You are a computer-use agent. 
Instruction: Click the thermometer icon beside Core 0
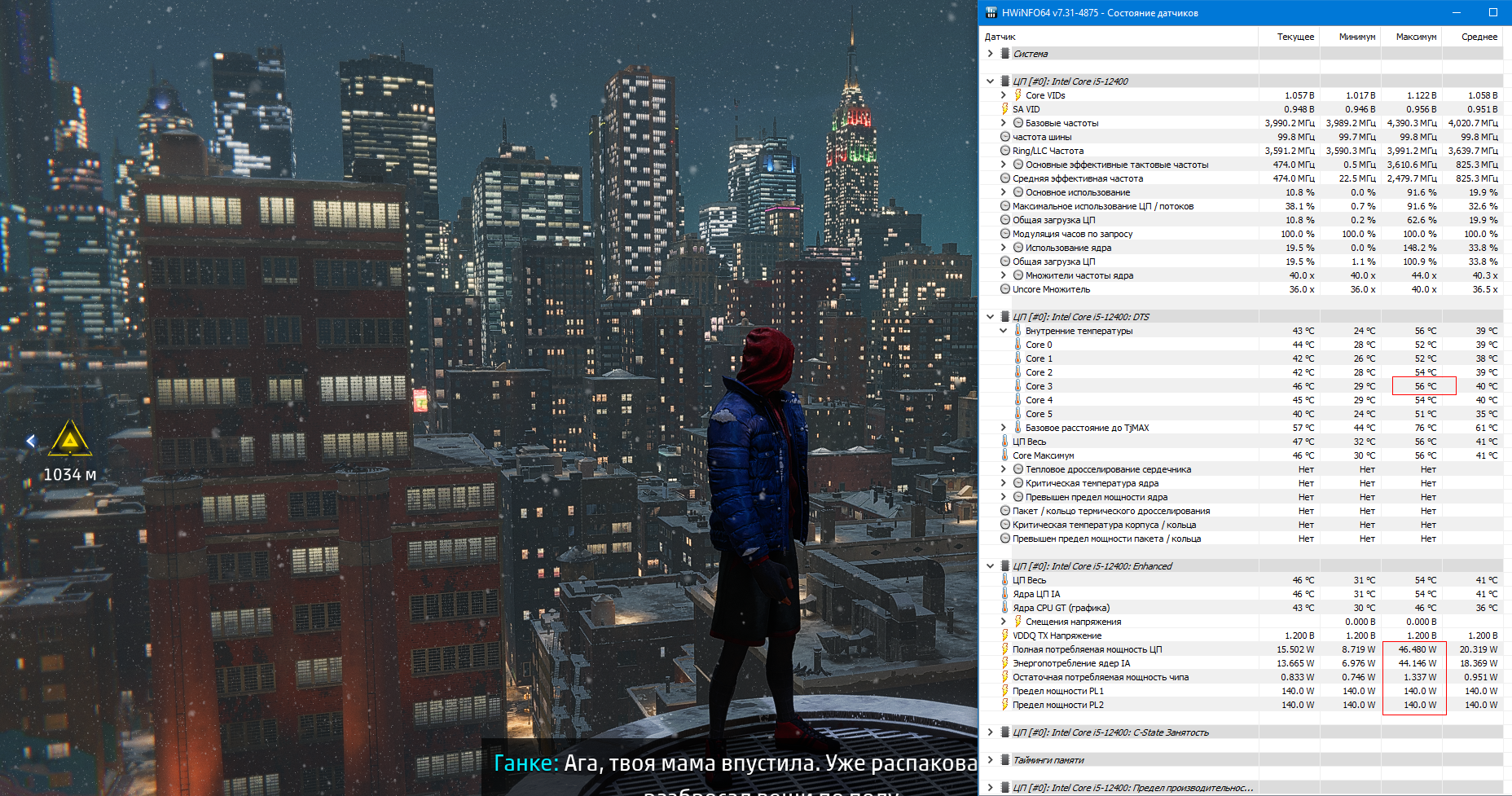point(1018,345)
